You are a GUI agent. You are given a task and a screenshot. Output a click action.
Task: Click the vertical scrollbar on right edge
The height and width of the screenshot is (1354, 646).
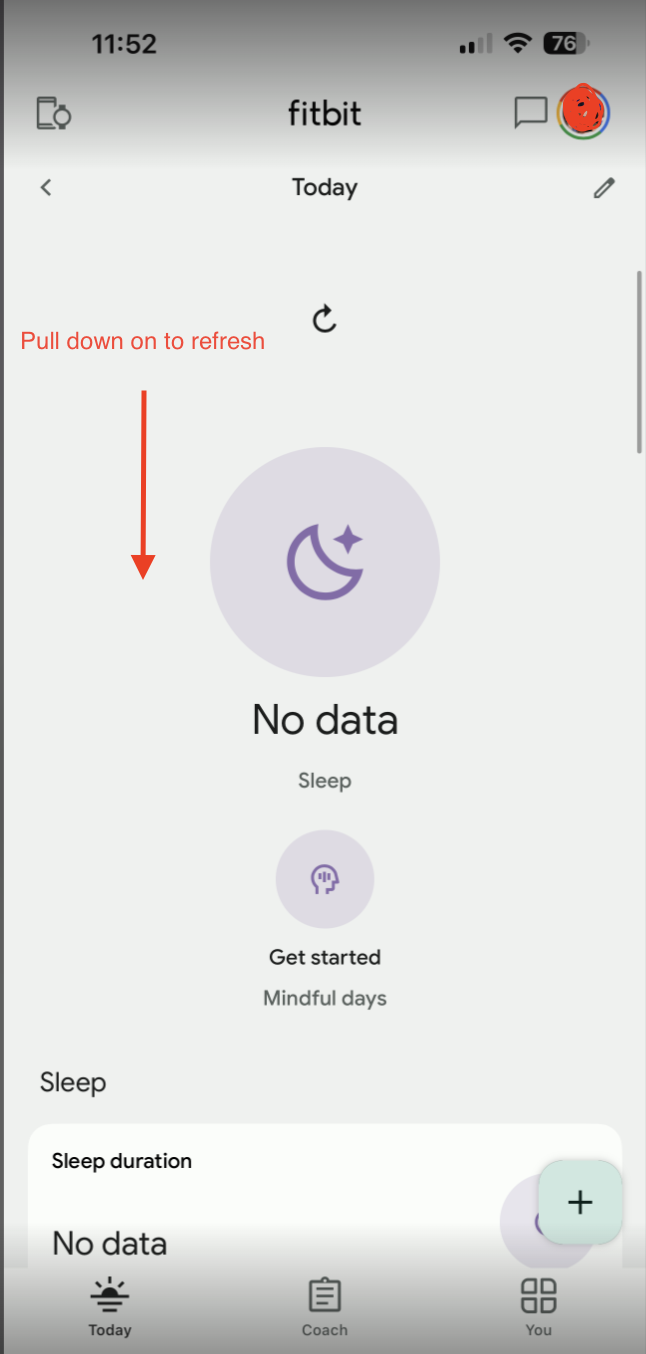[x=639, y=362]
